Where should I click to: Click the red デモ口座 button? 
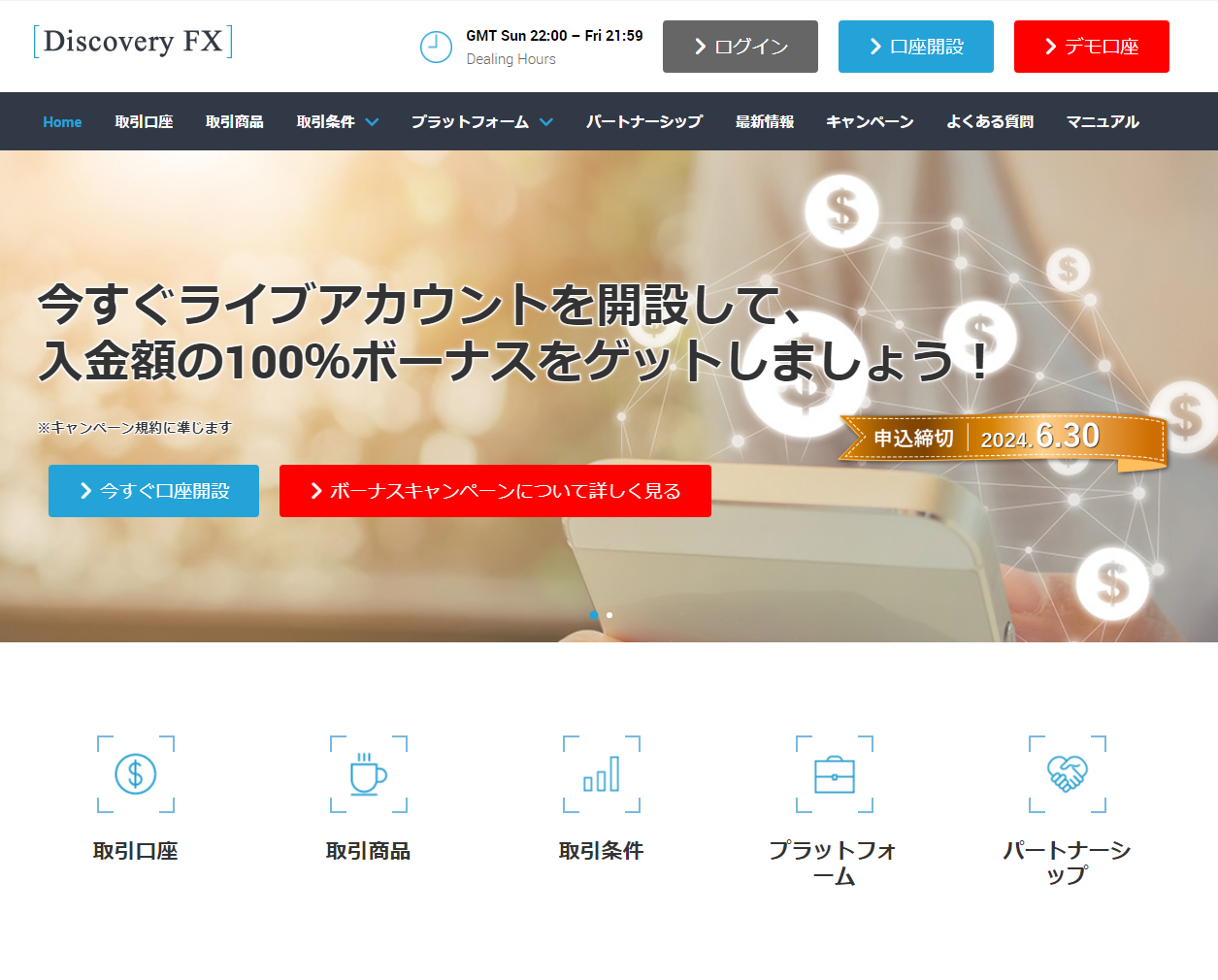coord(1091,47)
